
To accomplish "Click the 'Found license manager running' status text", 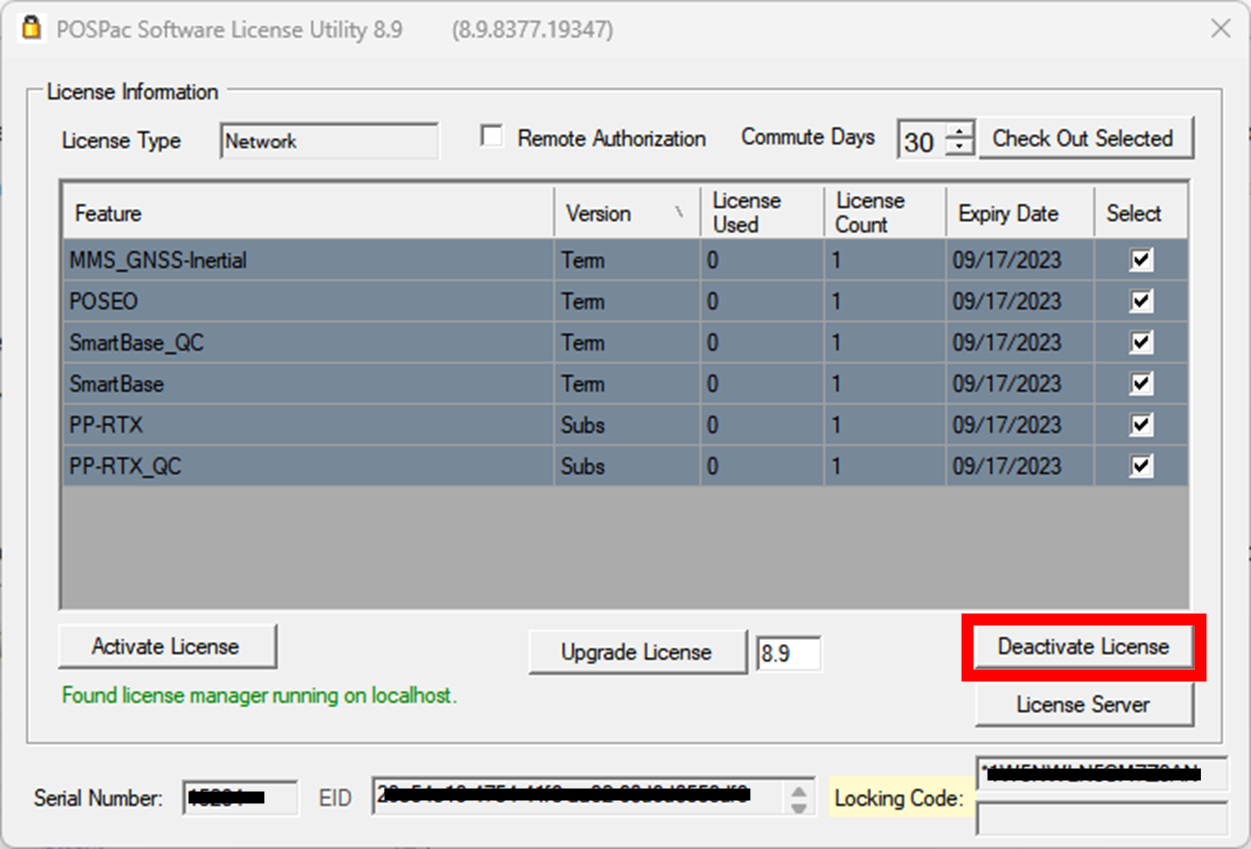I will [259, 695].
